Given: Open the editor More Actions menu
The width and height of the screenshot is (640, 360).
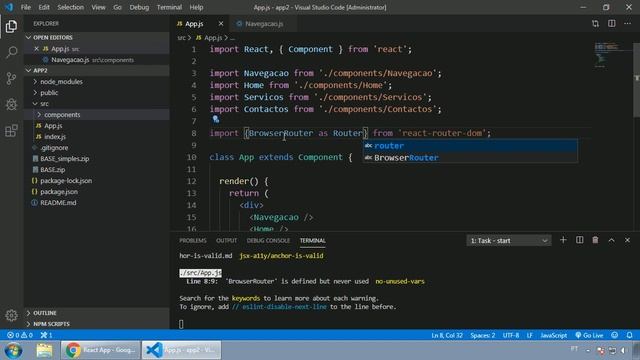Looking at the screenshot, I should click(x=627, y=24).
